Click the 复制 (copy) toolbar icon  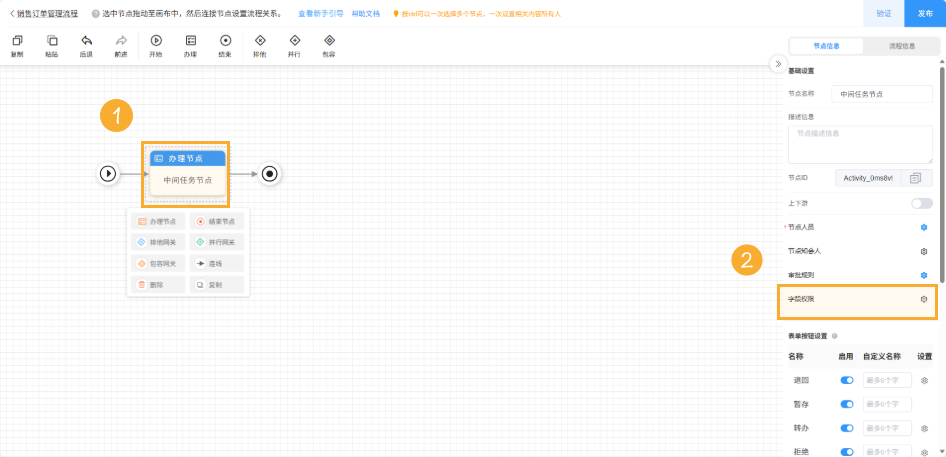pyautogui.click(x=17, y=40)
